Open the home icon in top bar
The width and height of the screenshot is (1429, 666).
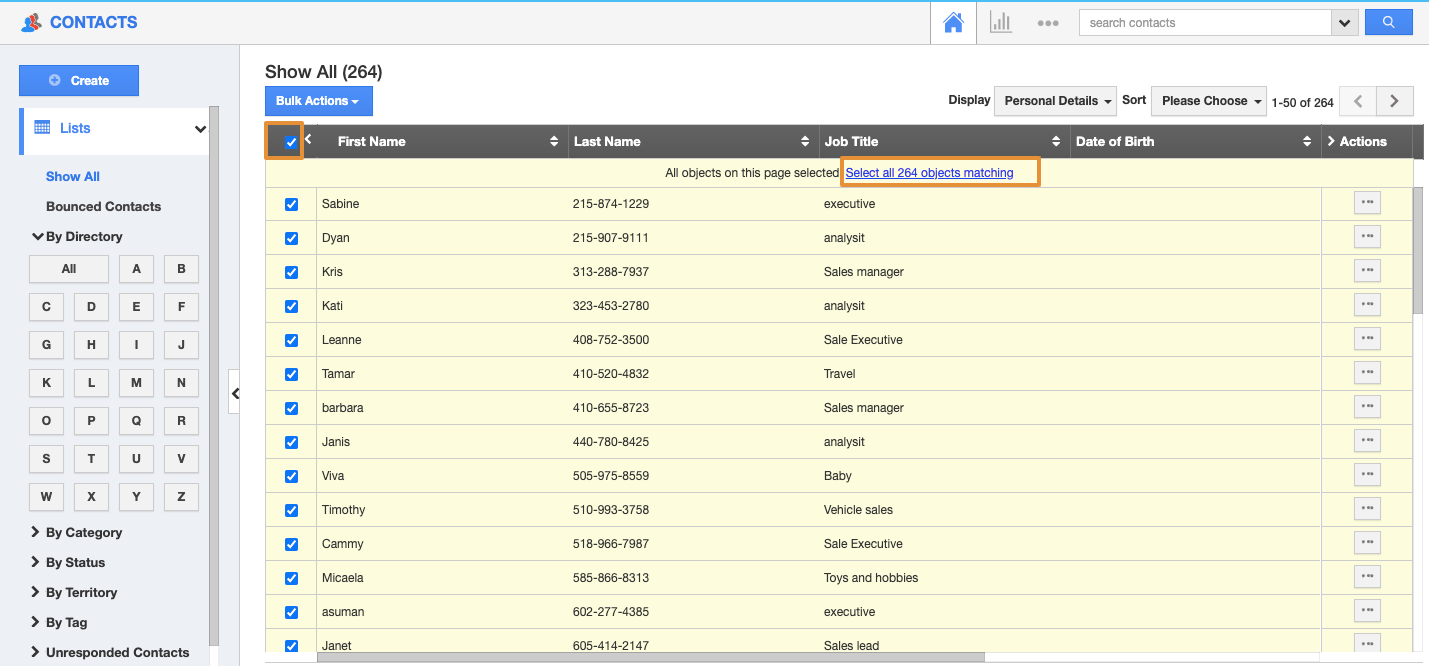pyautogui.click(x=953, y=22)
